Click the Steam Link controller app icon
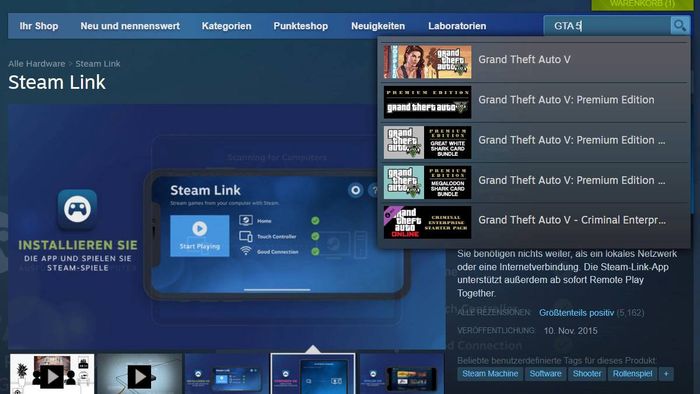 [77, 210]
